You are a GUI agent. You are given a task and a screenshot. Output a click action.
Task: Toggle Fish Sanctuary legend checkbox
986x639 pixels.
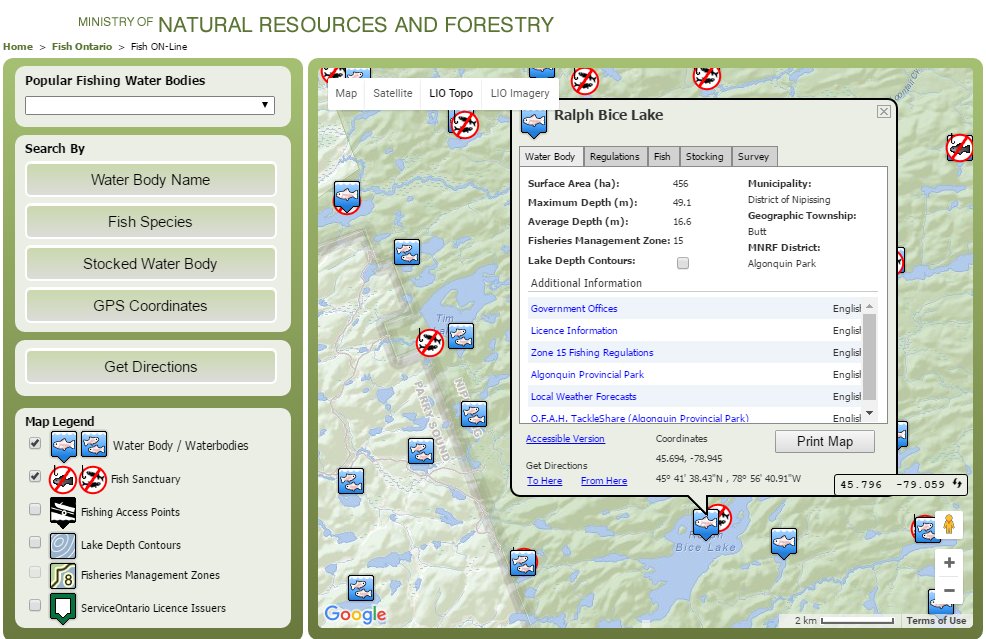(35, 476)
